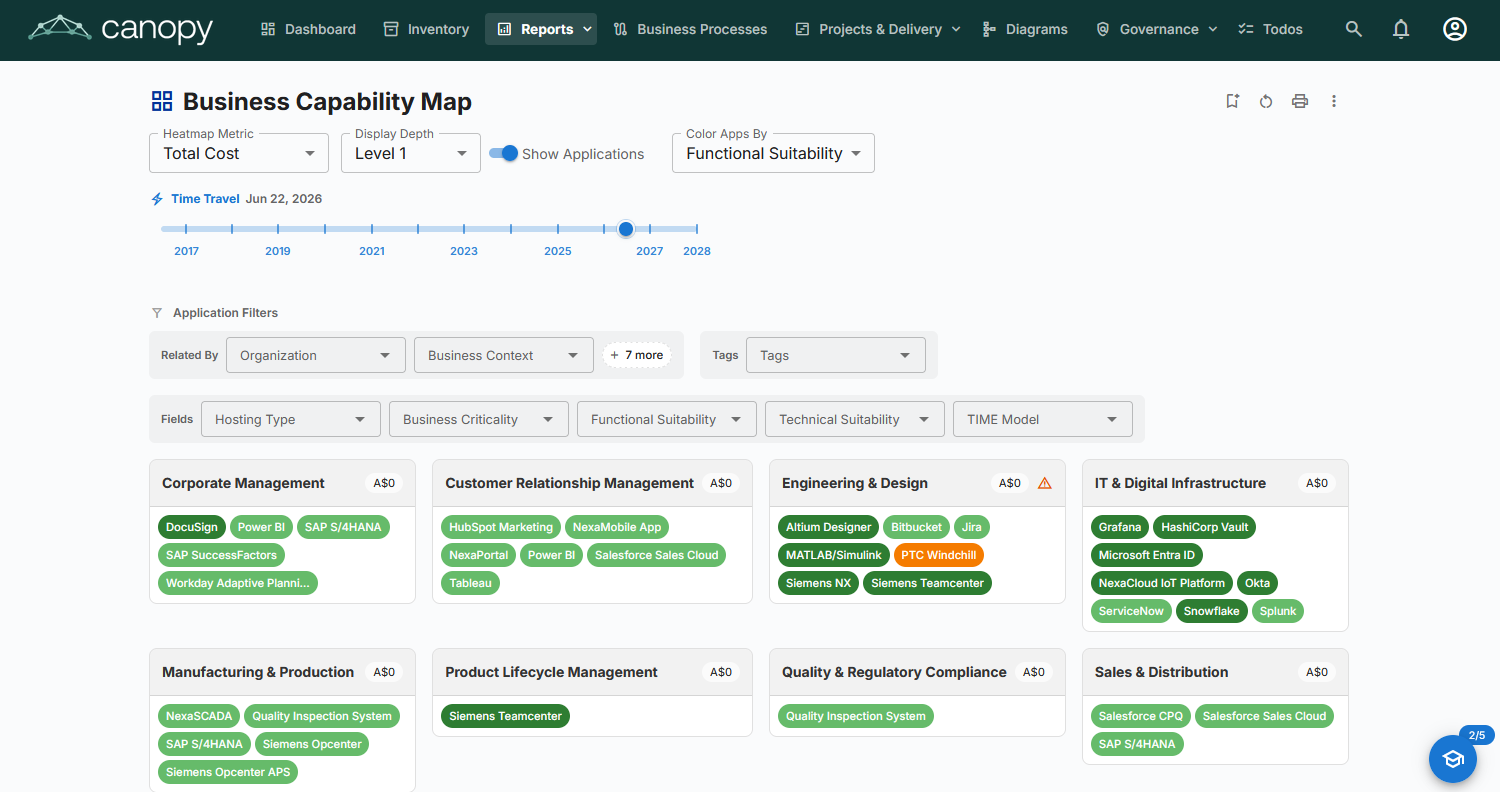Go to Dashboard menu
1500x792 pixels.
click(x=308, y=29)
